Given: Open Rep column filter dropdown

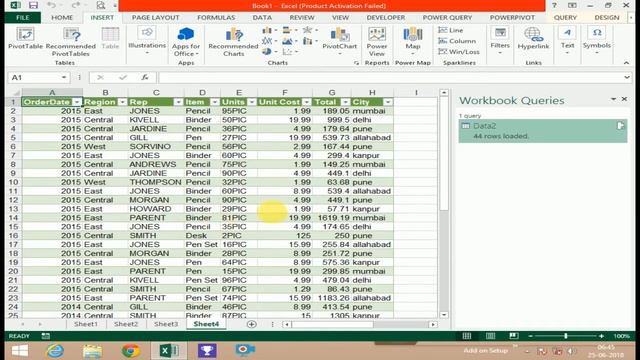Looking at the screenshot, I should tap(178, 102).
